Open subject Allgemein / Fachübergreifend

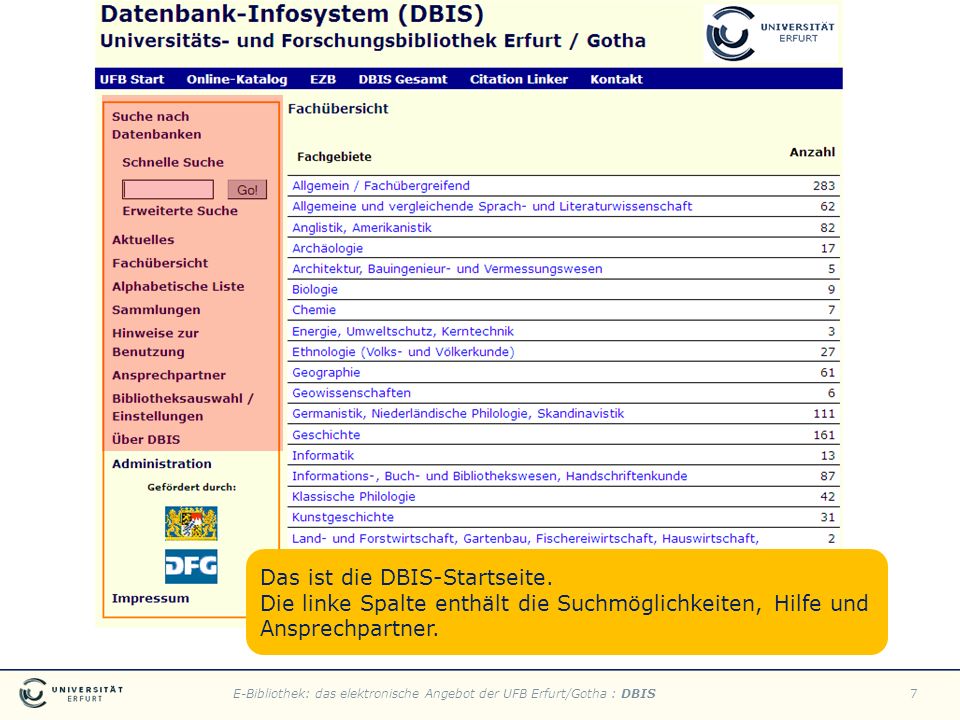[381, 186]
